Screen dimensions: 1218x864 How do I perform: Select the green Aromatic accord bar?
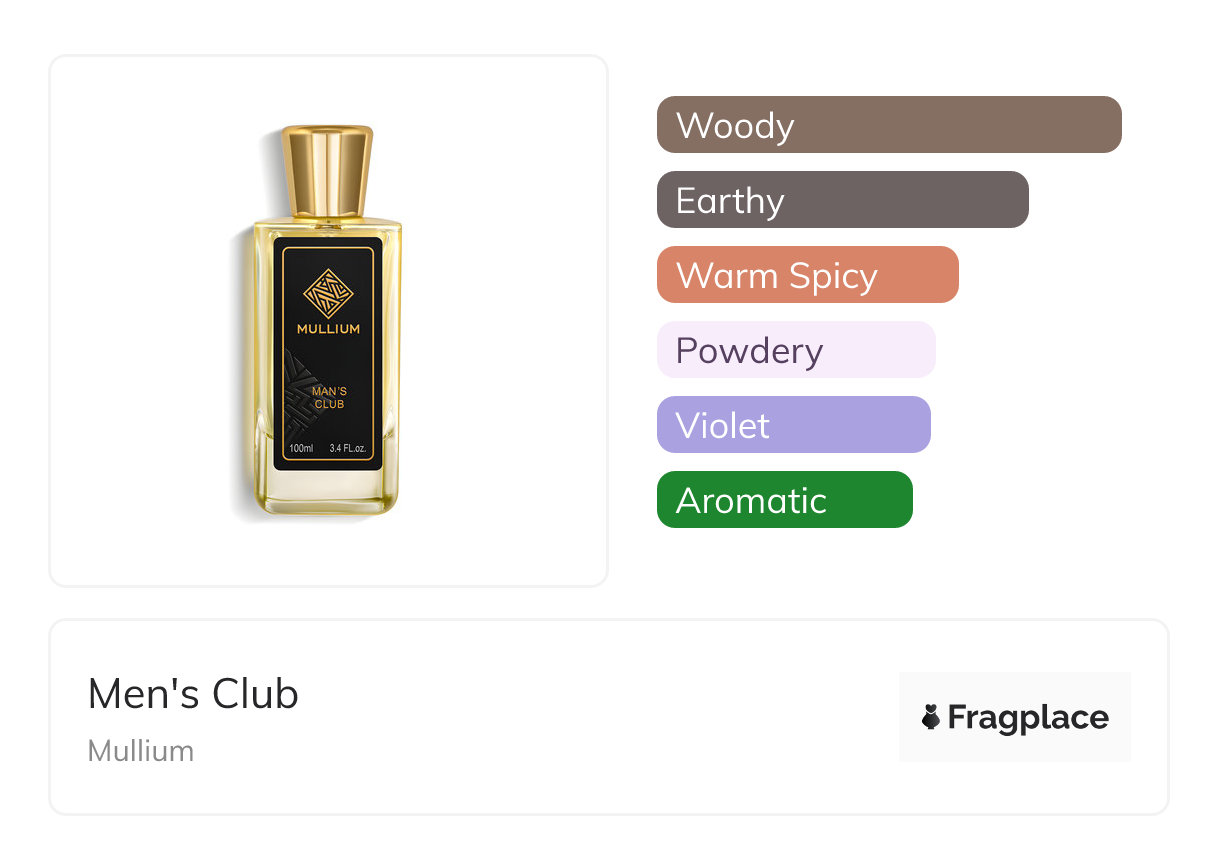point(785,500)
